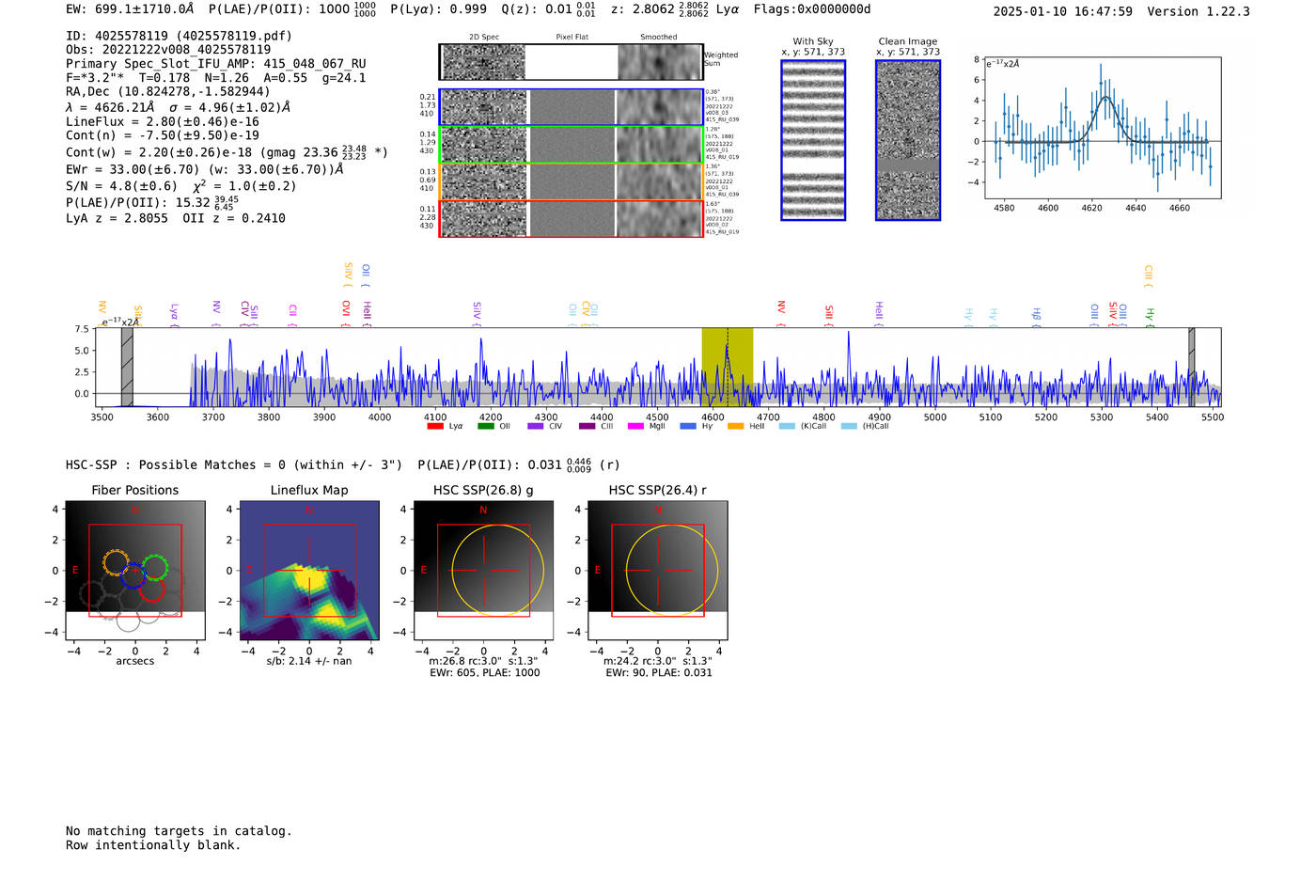This screenshot has width=1316, height=896.
Task: Click the magenta MgII legend swatch
Action: click(x=635, y=427)
